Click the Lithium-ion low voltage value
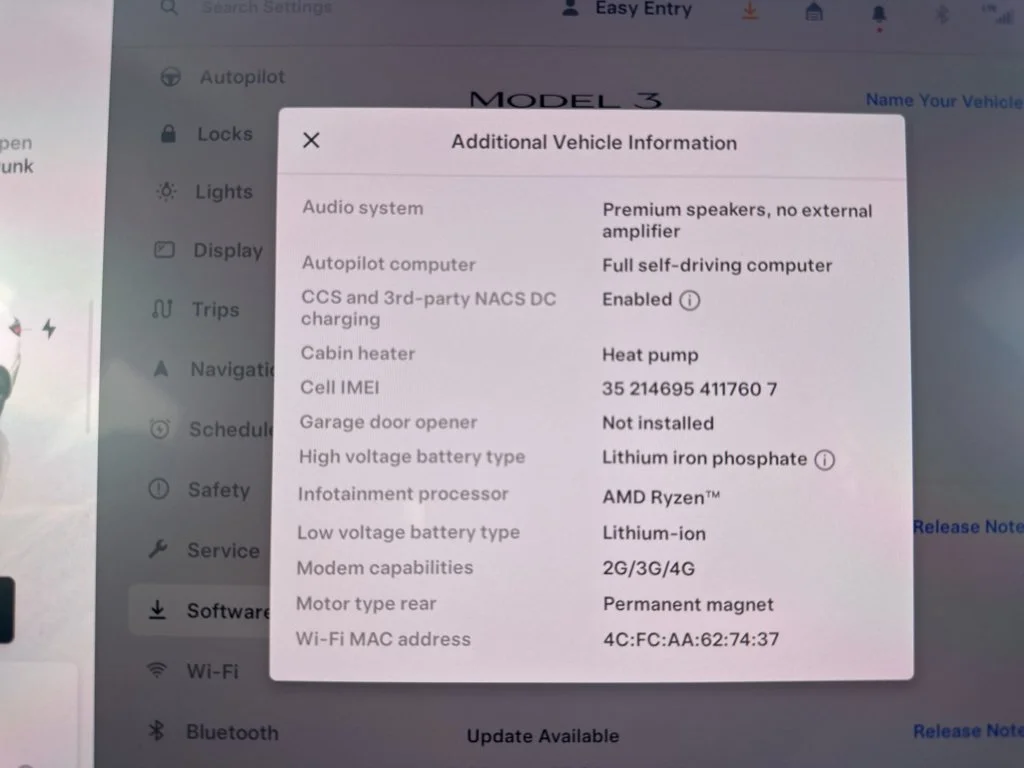This screenshot has width=1024, height=768. (654, 534)
